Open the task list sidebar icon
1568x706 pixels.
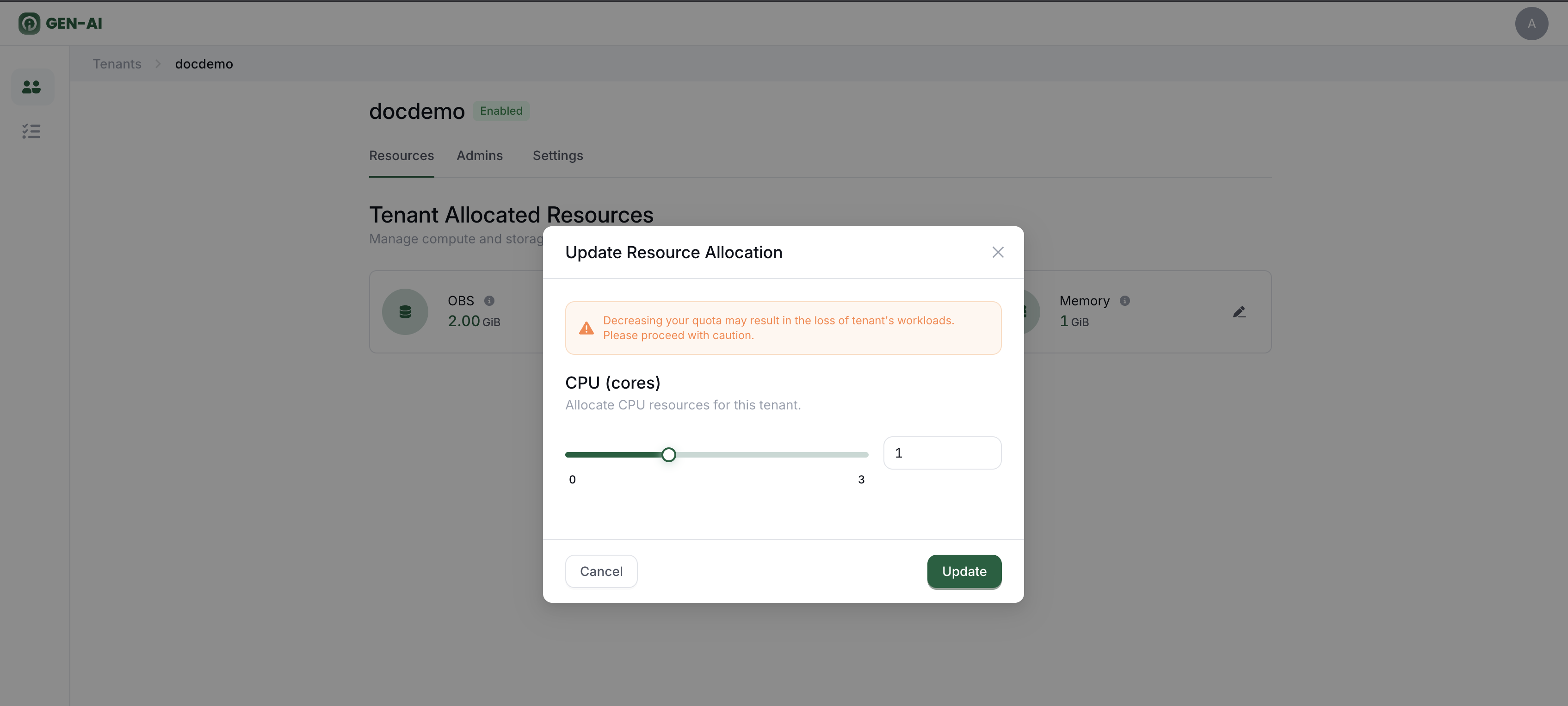[x=31, y=131]
